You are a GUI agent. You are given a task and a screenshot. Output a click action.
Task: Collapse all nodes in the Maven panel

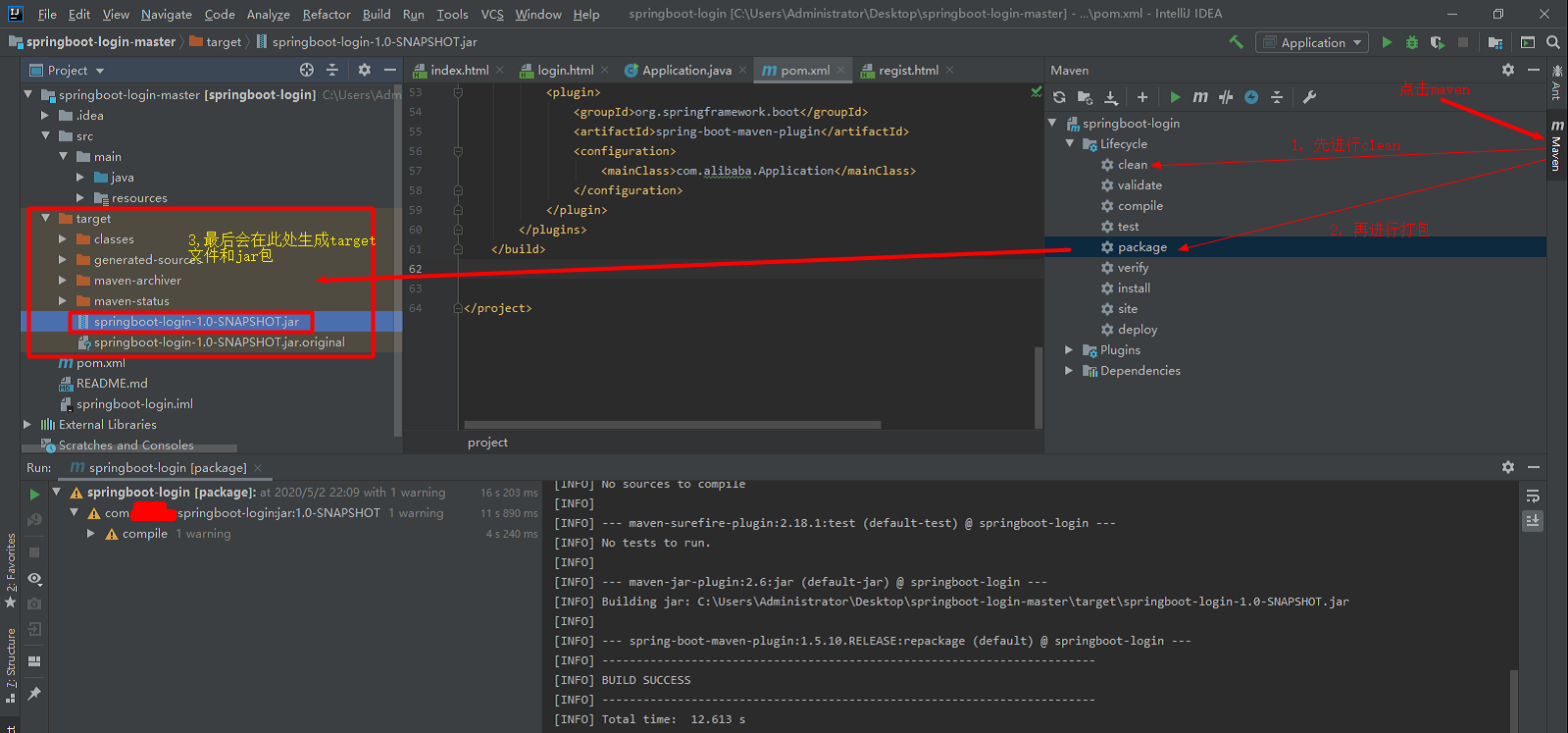(x=1277, y=97)
